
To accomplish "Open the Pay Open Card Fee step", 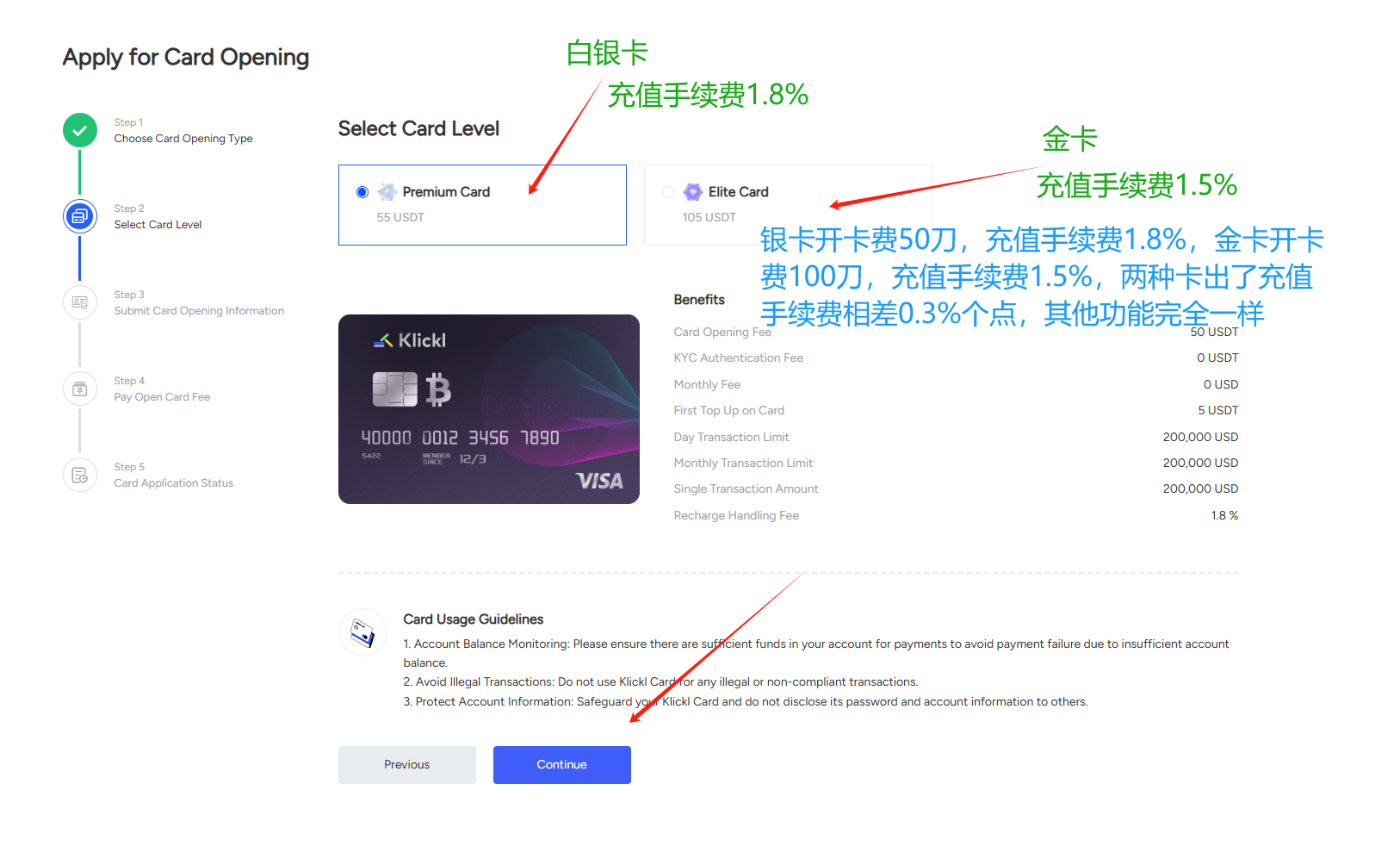I will (x=162, y=397).
